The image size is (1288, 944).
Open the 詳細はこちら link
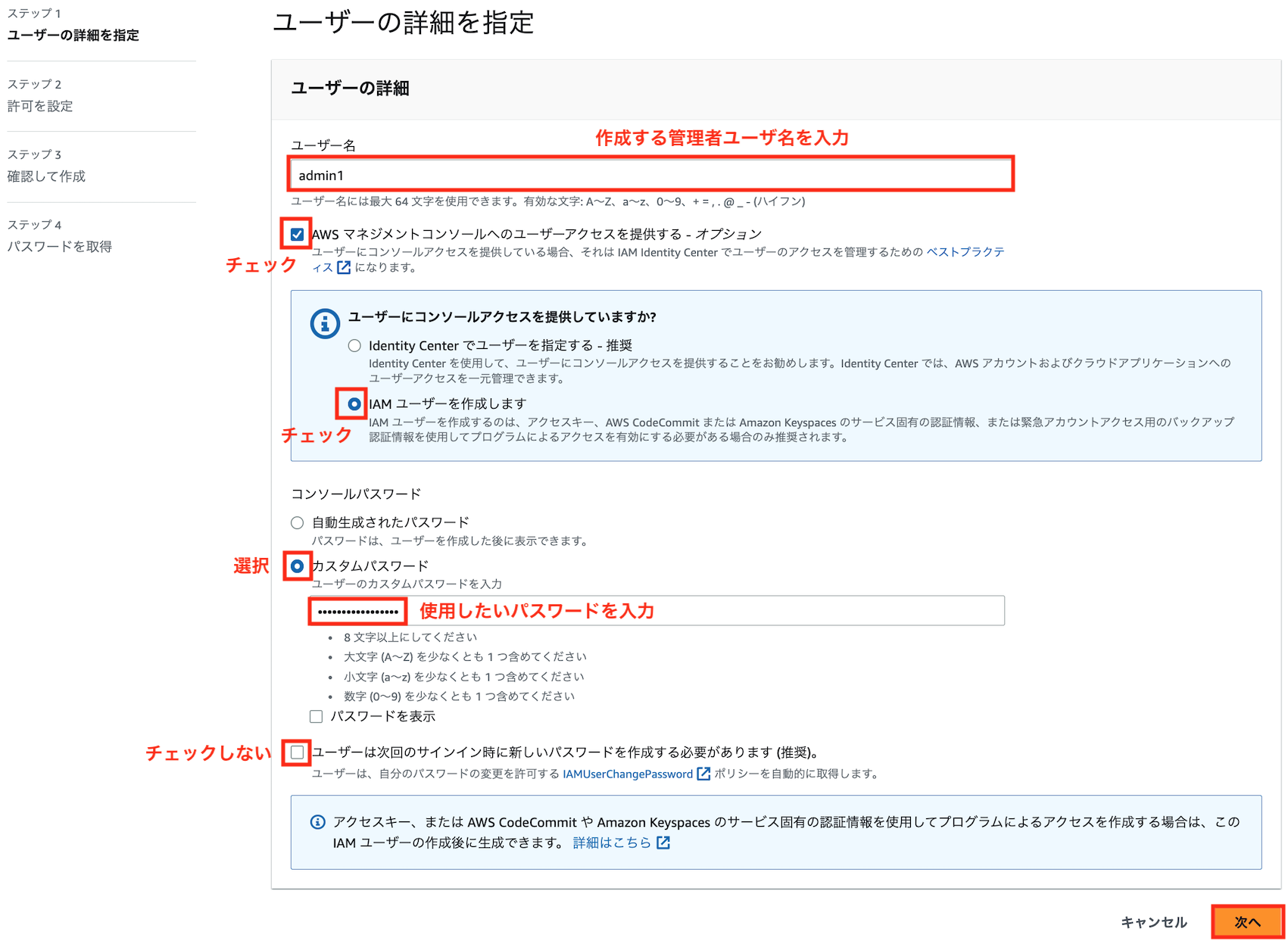coord(612,843)
